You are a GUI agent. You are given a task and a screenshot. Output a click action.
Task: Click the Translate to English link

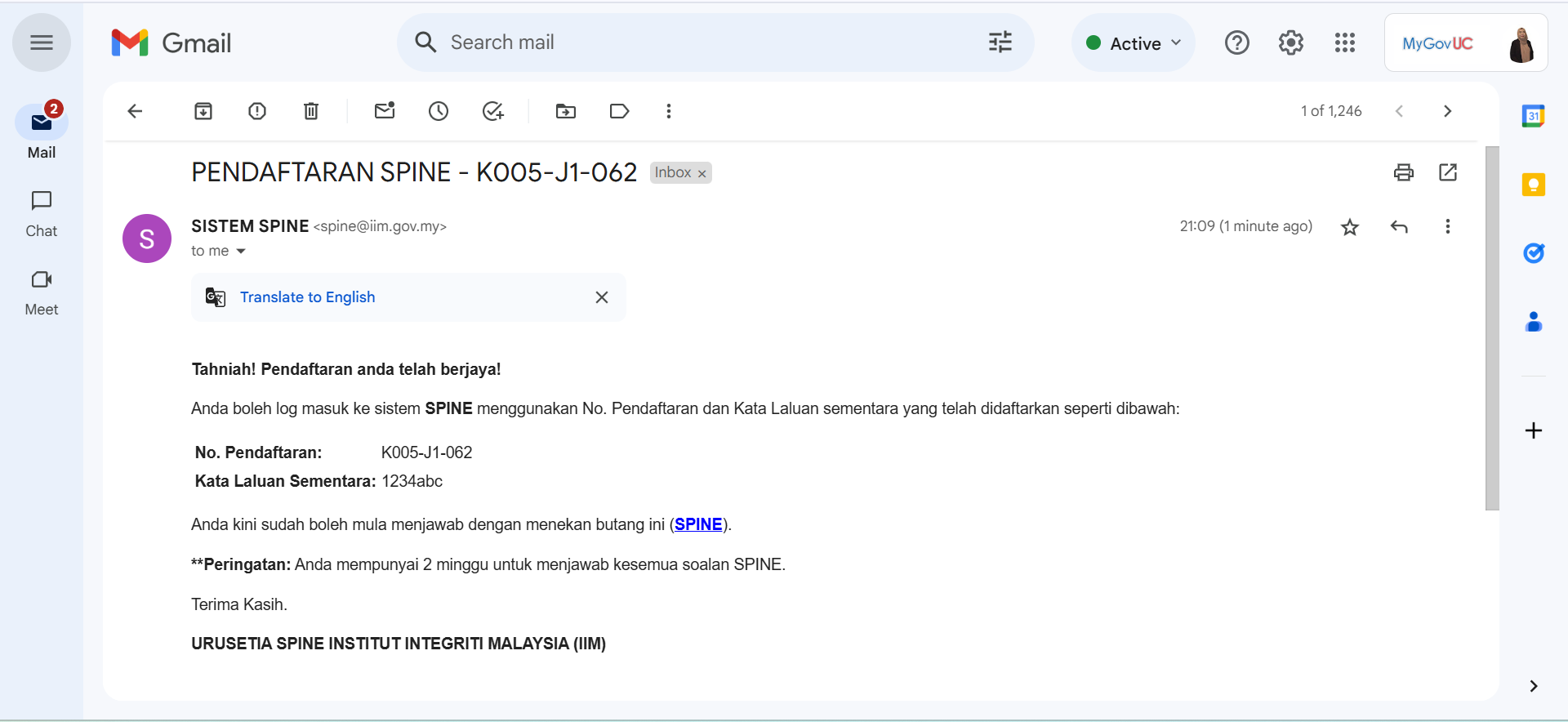[x=307, y=297]
